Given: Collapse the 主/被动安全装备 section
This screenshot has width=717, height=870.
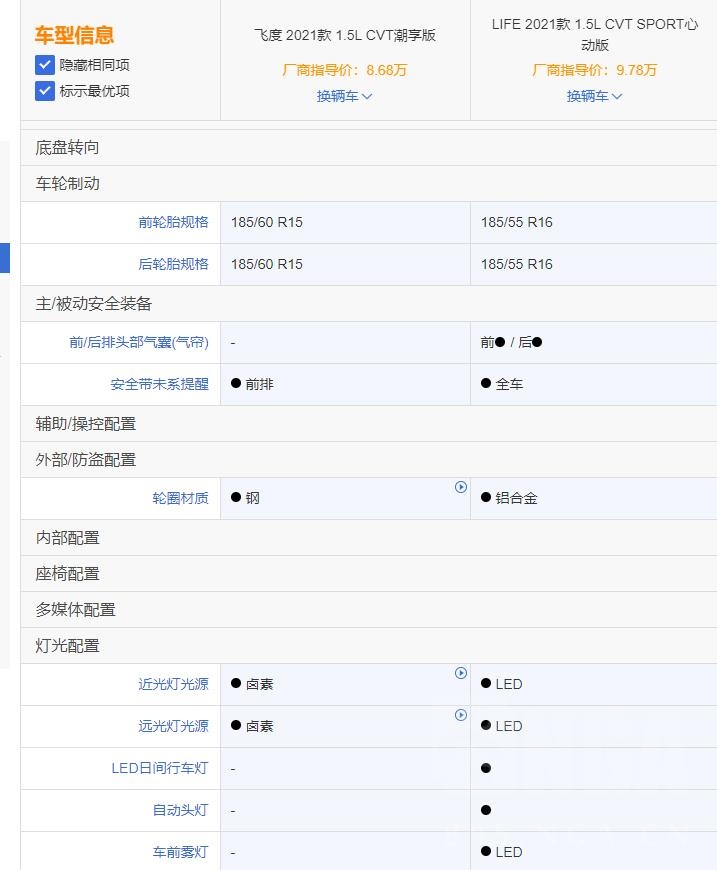Looking at the screenshot, I should pos(94,304).
